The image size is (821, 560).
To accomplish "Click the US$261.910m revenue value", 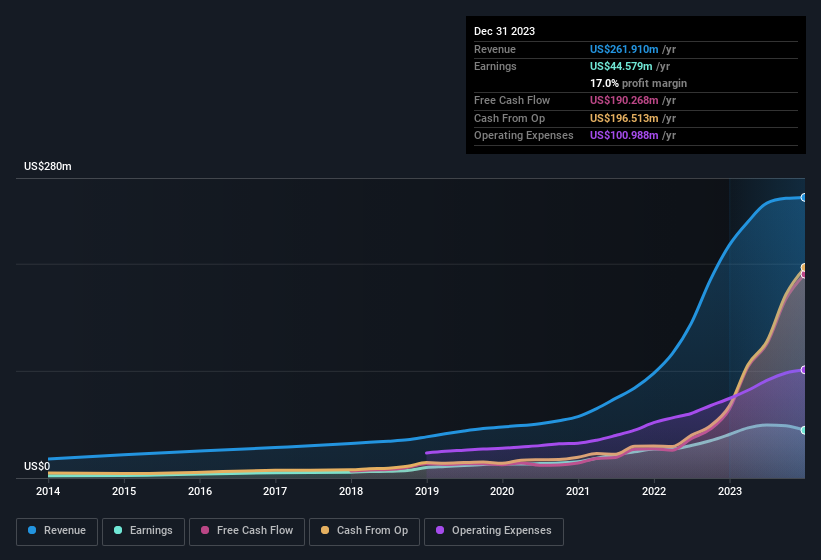I will [624, 49].
